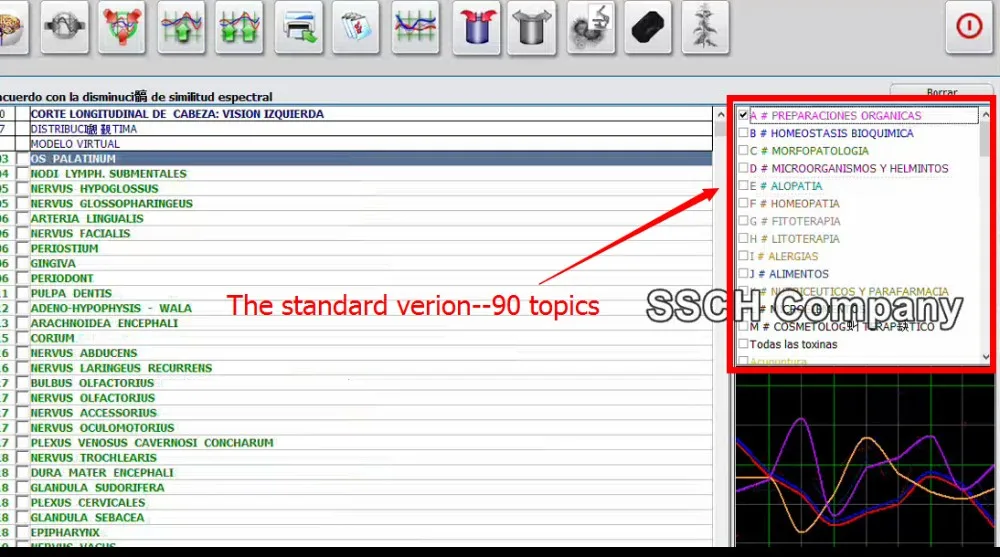
Task: Tick checkbox next to GINGIVA
Action: click(x=22, y=264)
